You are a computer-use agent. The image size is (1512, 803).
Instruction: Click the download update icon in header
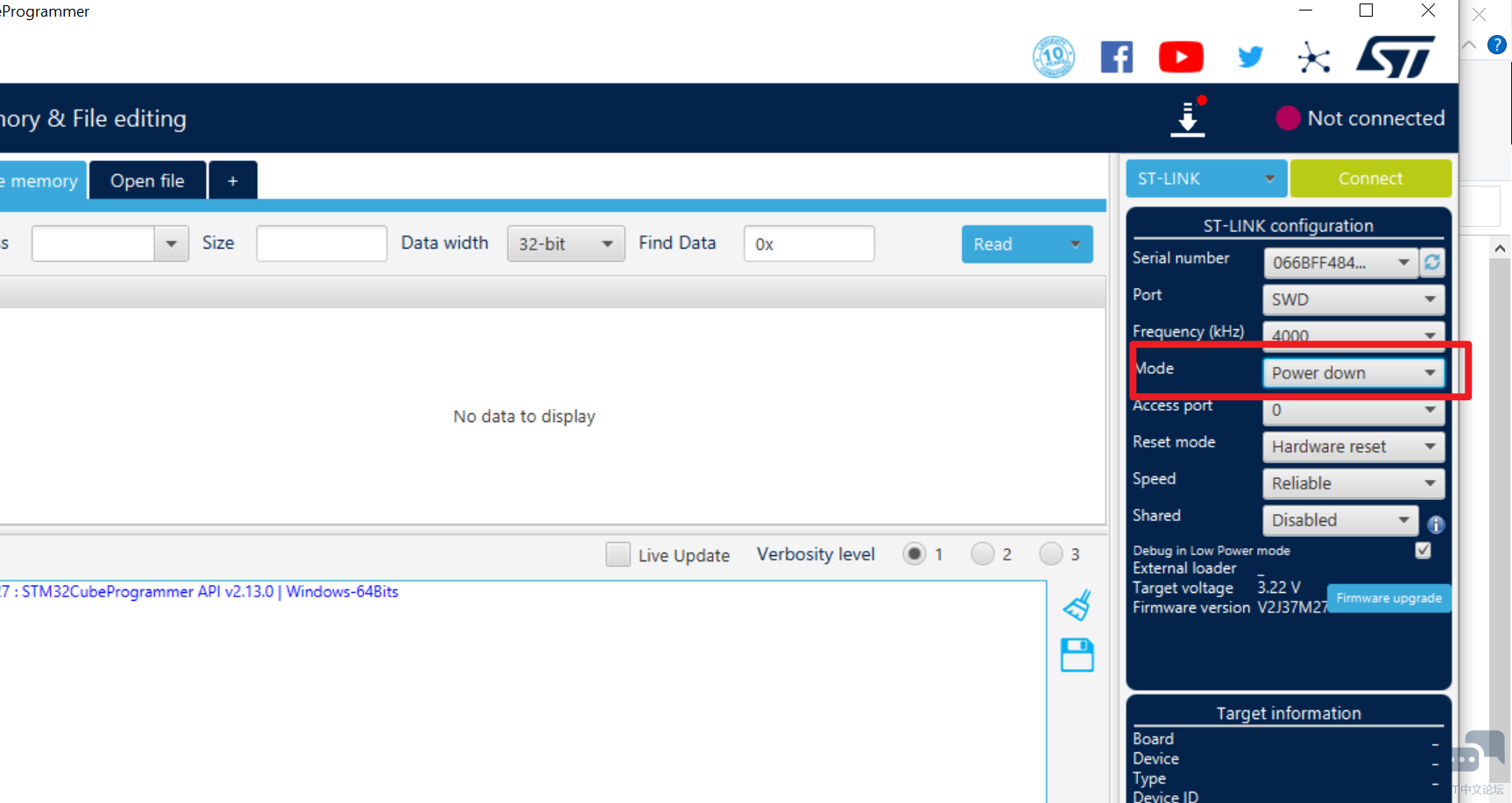(1188, 118)
